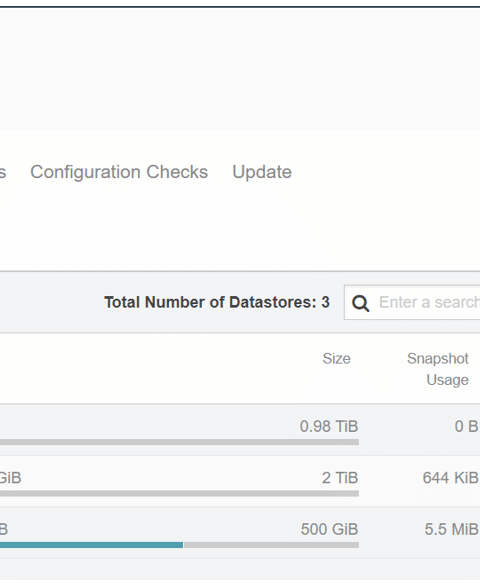Click the 0.98 TiB datastore usage bar

pyautogui.click(x=179, y=442)
